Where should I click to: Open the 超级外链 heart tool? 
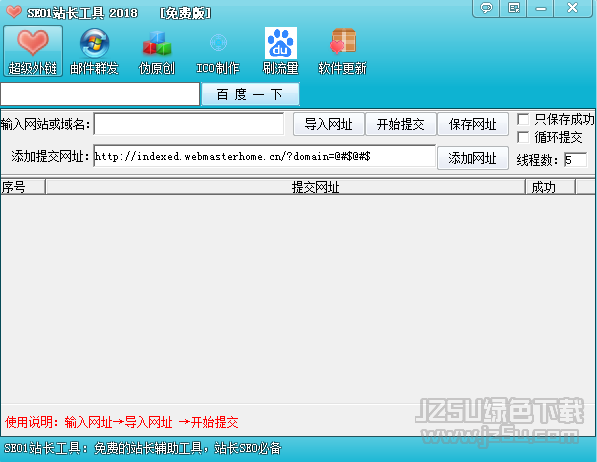point(33,51)
